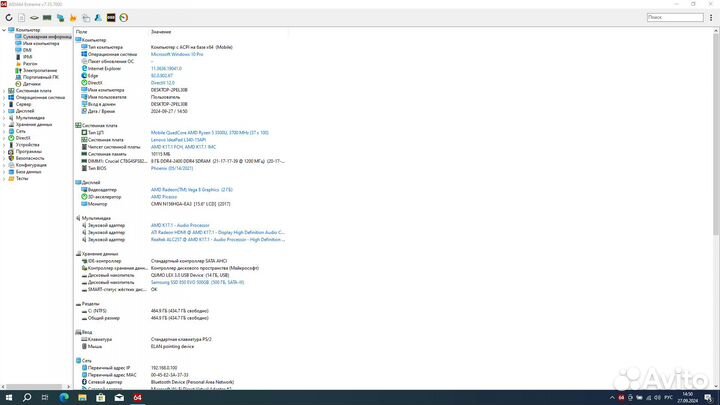Click the green clock gauge toolbar icon

click(124, 17)
